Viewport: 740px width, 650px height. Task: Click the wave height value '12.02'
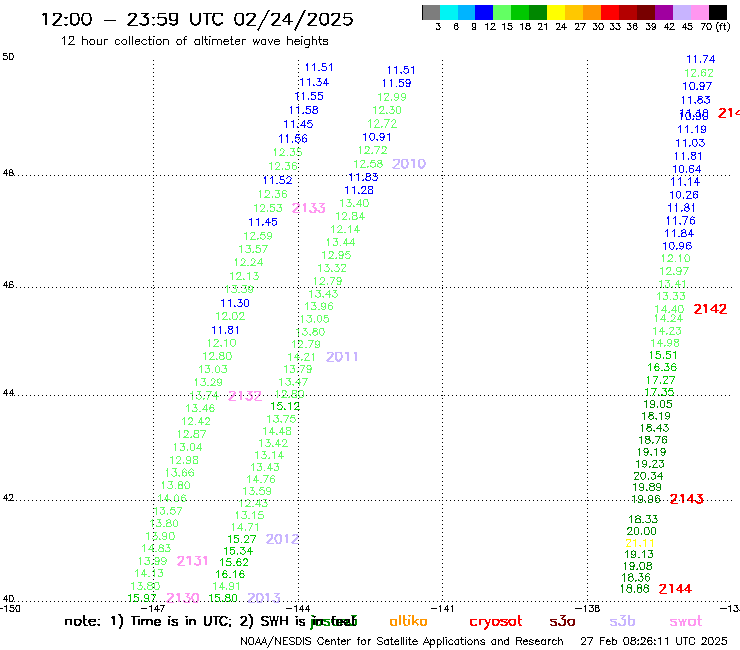[230, 316]
